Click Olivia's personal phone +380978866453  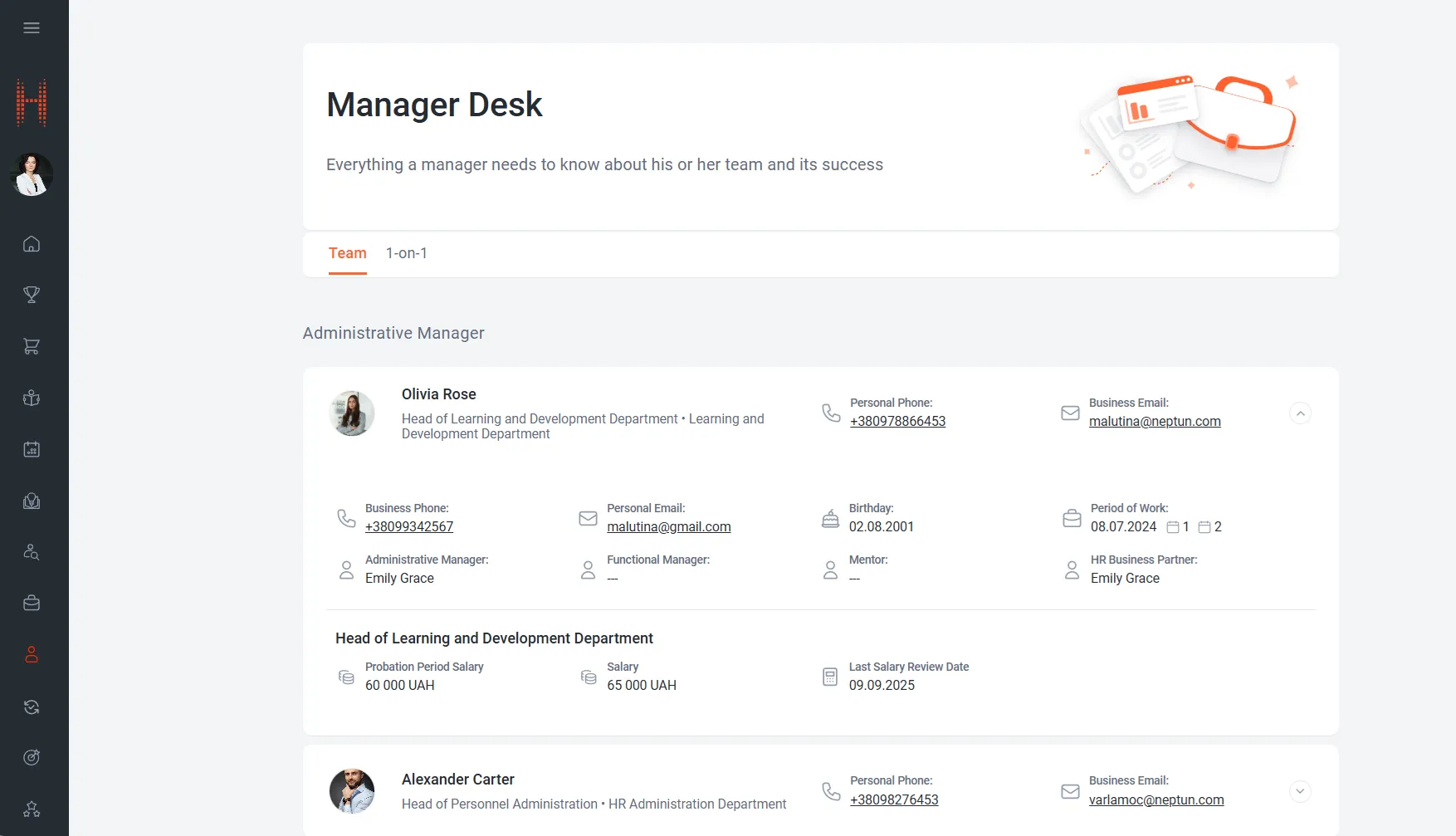(897, 422)
